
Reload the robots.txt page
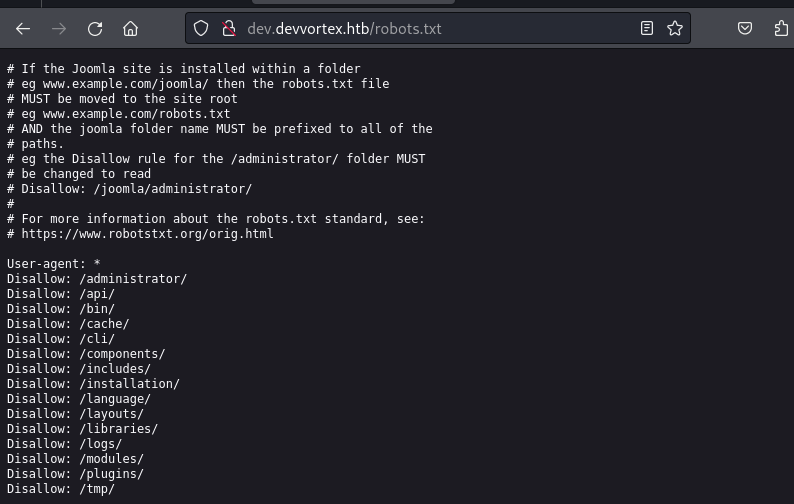point(95,29)
